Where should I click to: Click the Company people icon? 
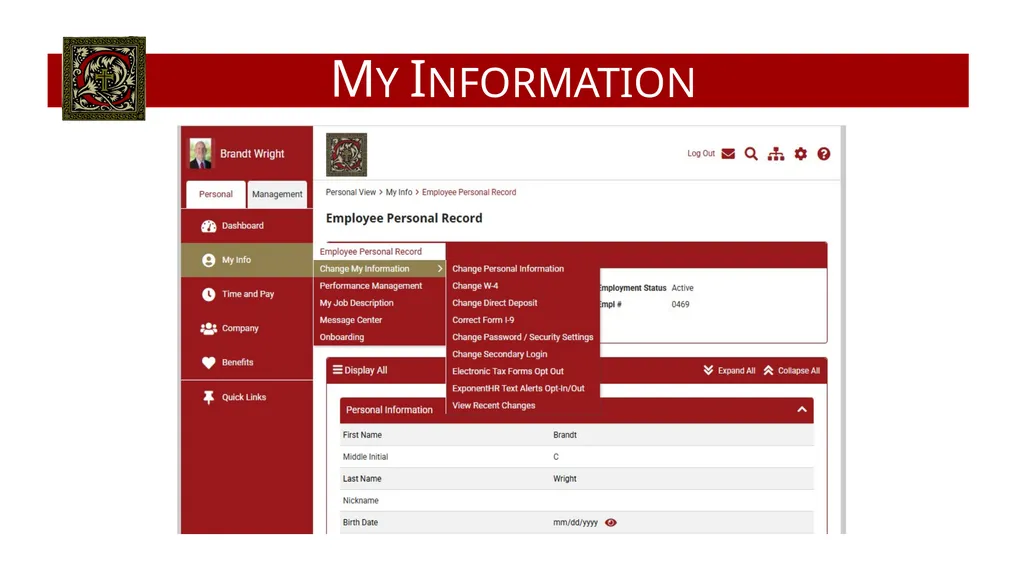click(208, 328)
